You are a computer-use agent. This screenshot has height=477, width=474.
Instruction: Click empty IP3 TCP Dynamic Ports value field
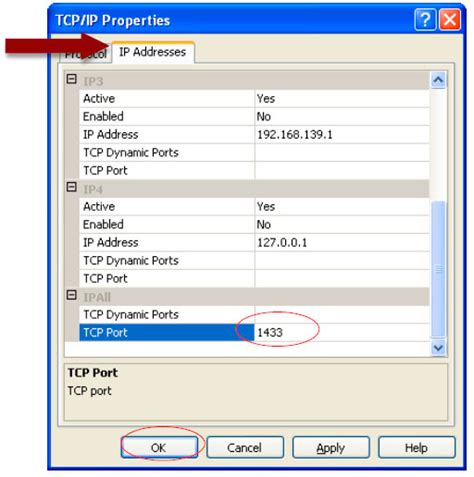[342, 153]
